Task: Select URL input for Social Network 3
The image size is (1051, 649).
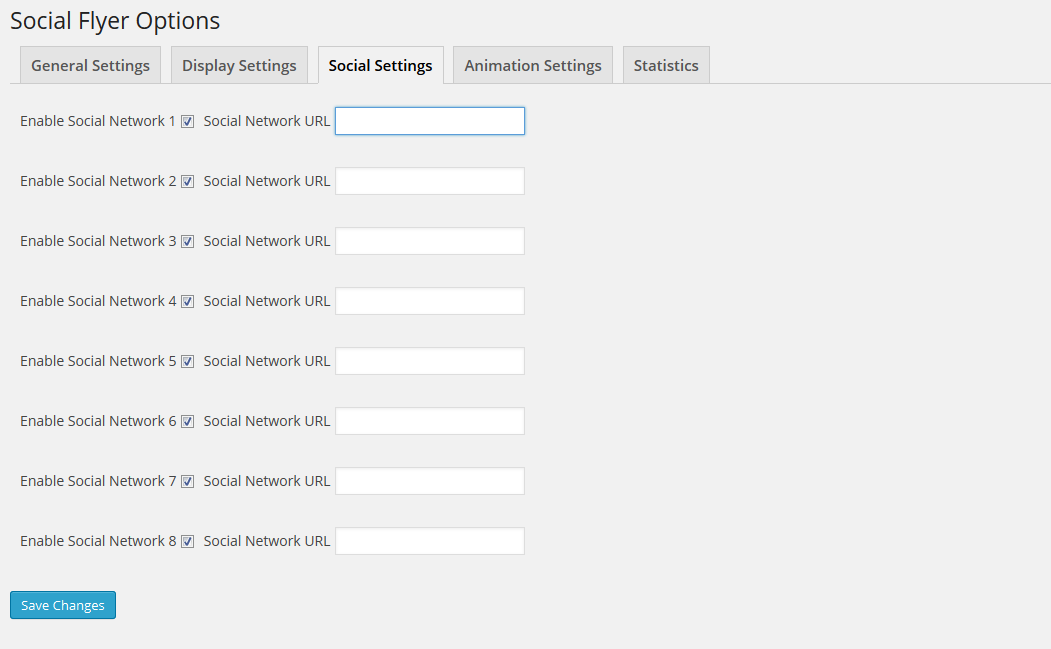Action: [x=430, y=241]
